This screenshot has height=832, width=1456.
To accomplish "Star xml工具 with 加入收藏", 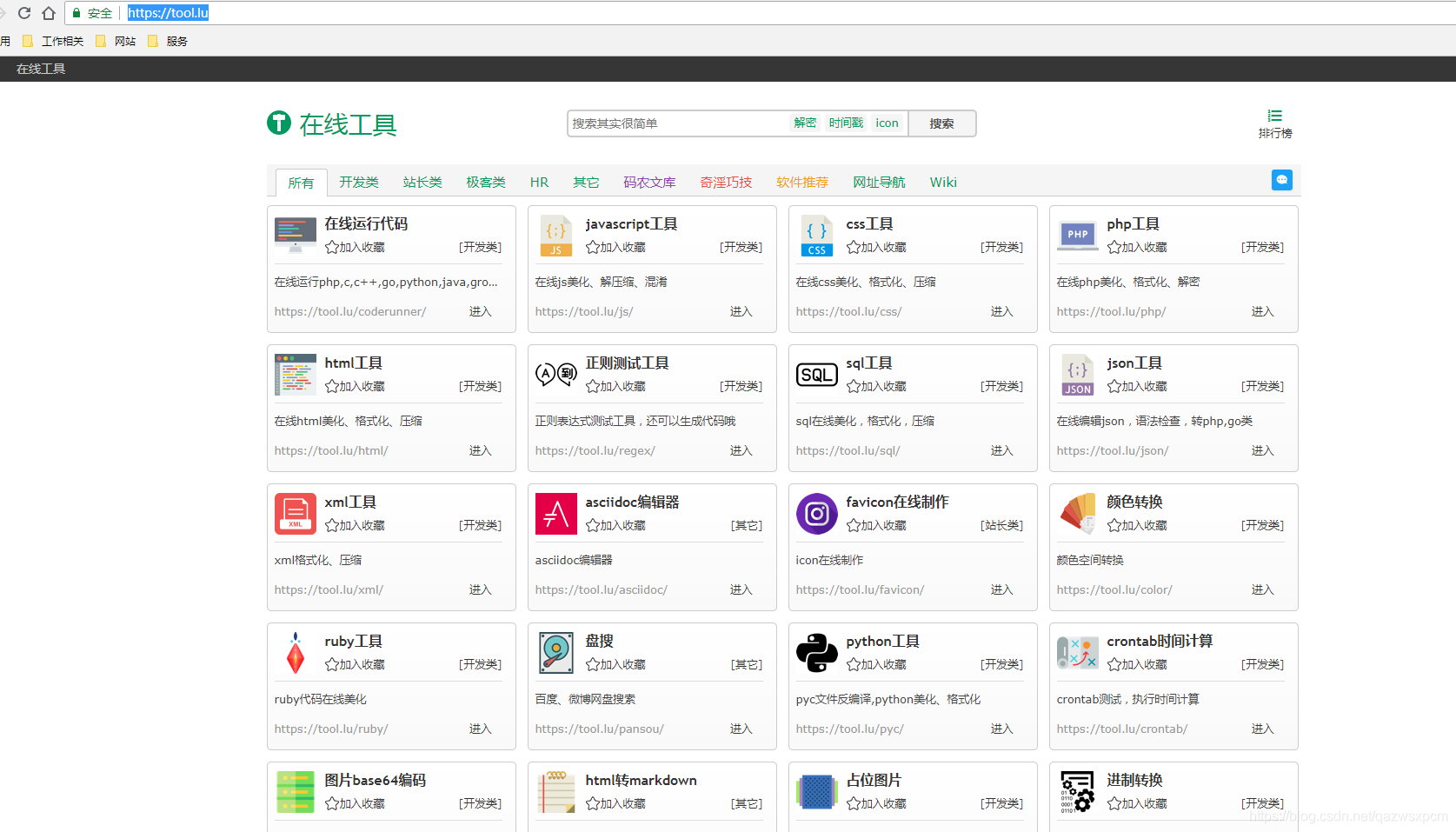I will (355, 525).
